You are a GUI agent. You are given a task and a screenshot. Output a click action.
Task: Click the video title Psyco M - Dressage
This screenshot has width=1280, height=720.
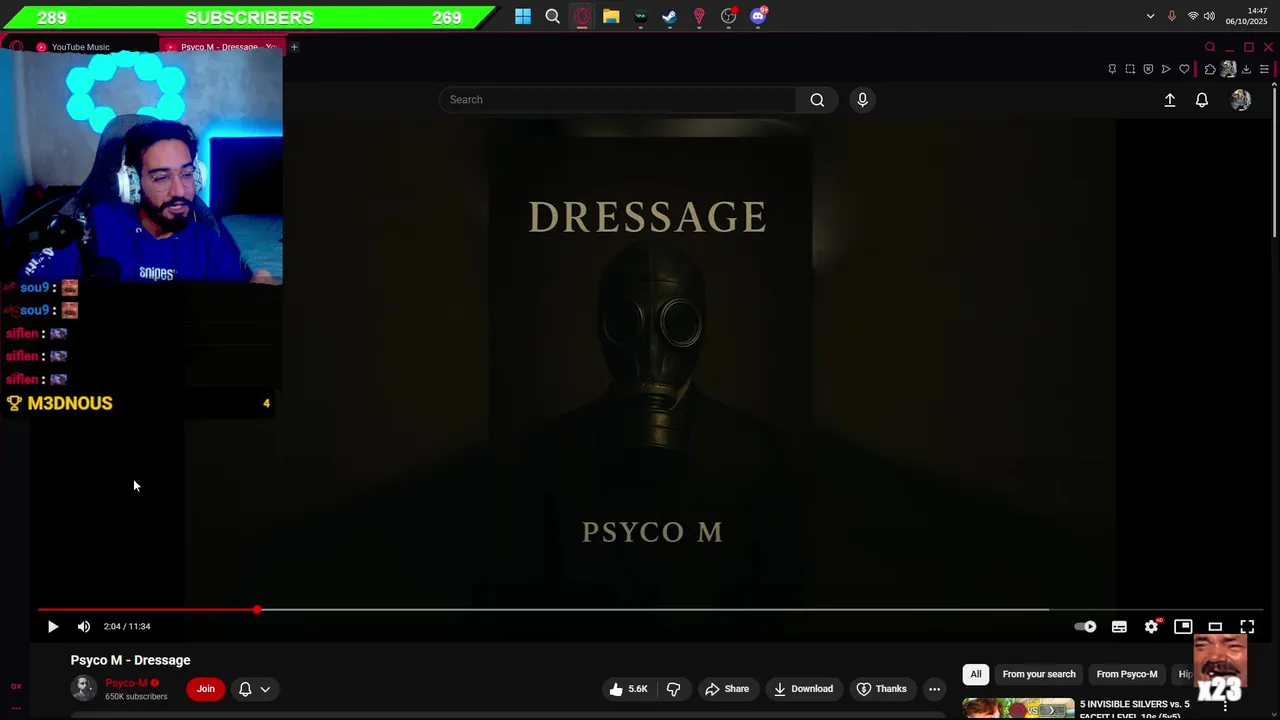coord(130,660)
